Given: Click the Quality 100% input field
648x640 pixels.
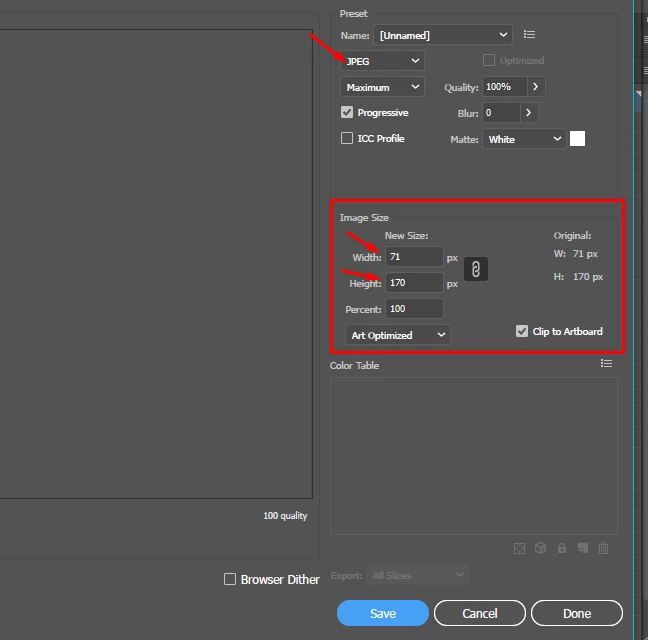Looking at the screenshot, I should pyautogui.click(x=505, y=87).
